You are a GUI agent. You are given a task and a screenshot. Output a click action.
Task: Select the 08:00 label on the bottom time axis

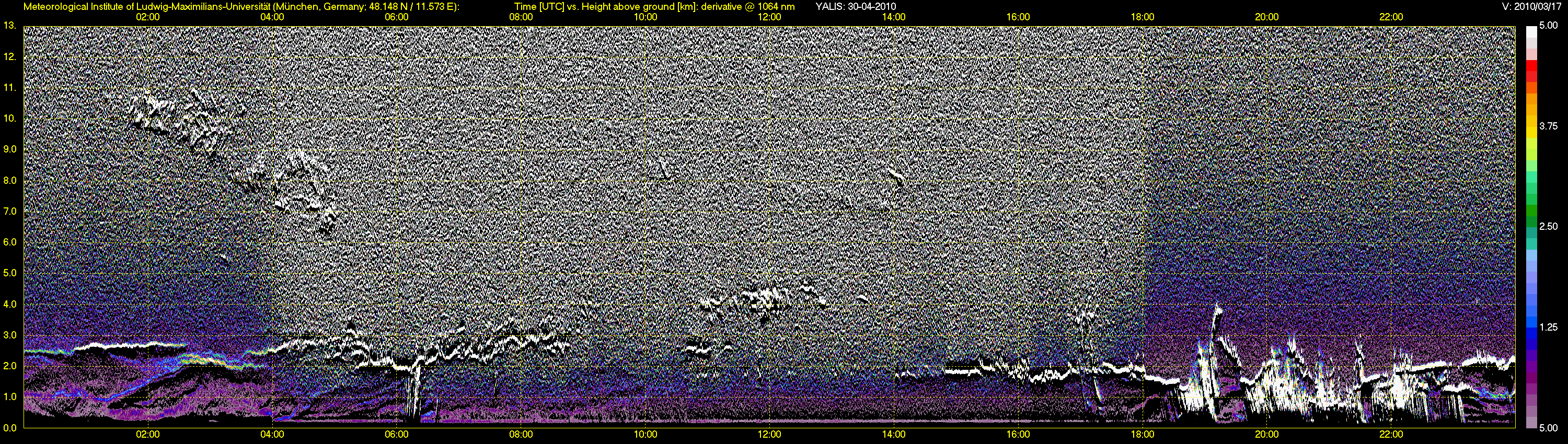pos(521,434)
